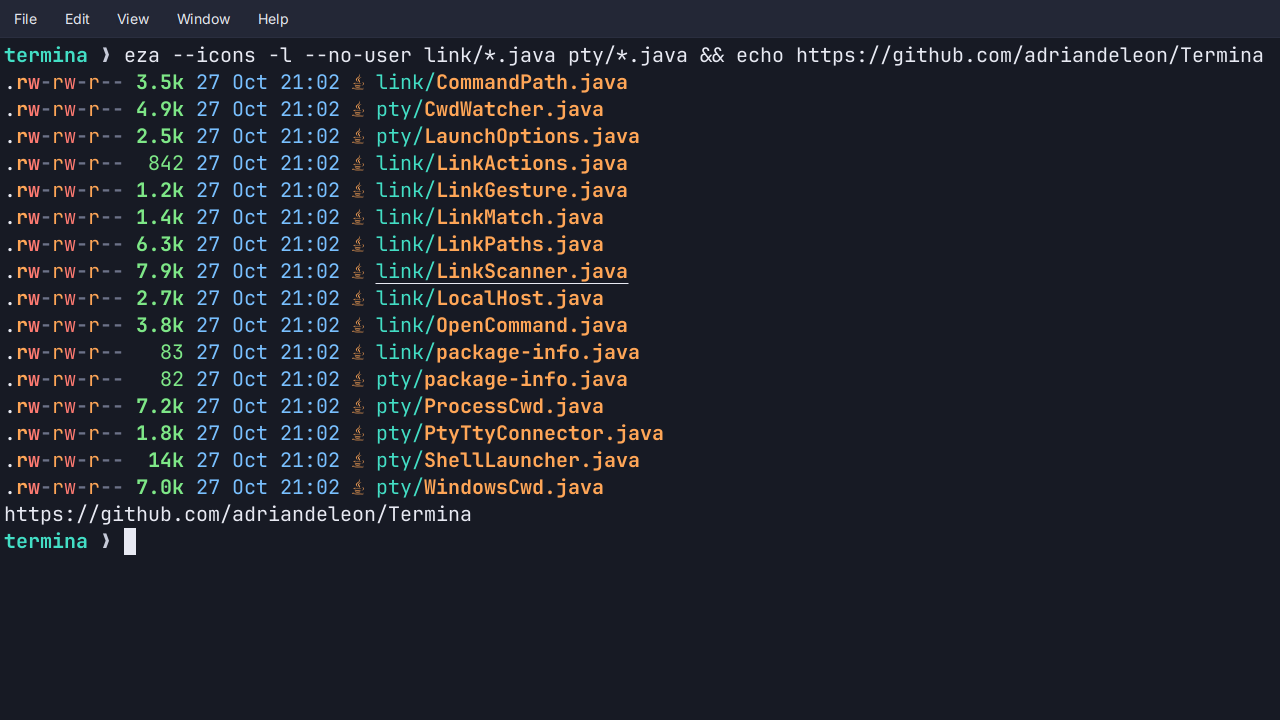Open the Window menu
Screen dimensions: 1280x720
pos(203,19)
